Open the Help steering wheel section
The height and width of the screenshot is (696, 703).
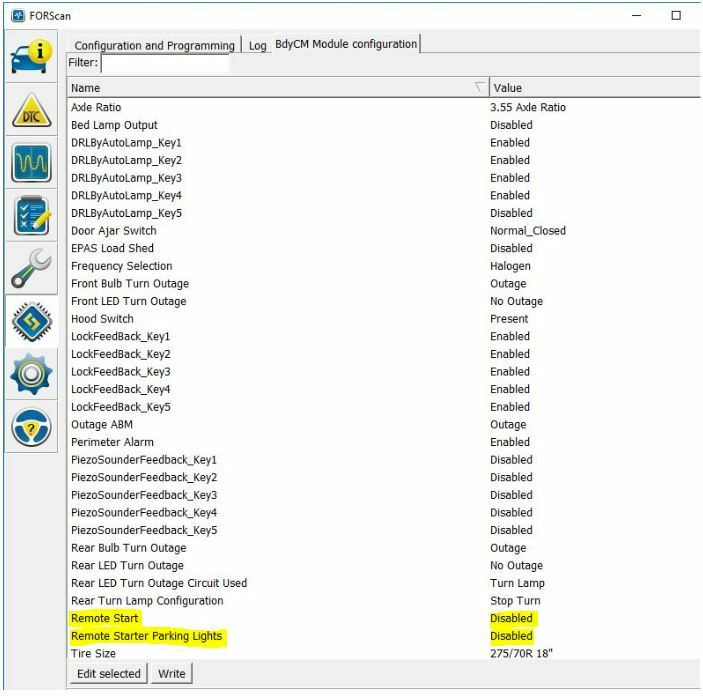(31, 427)
